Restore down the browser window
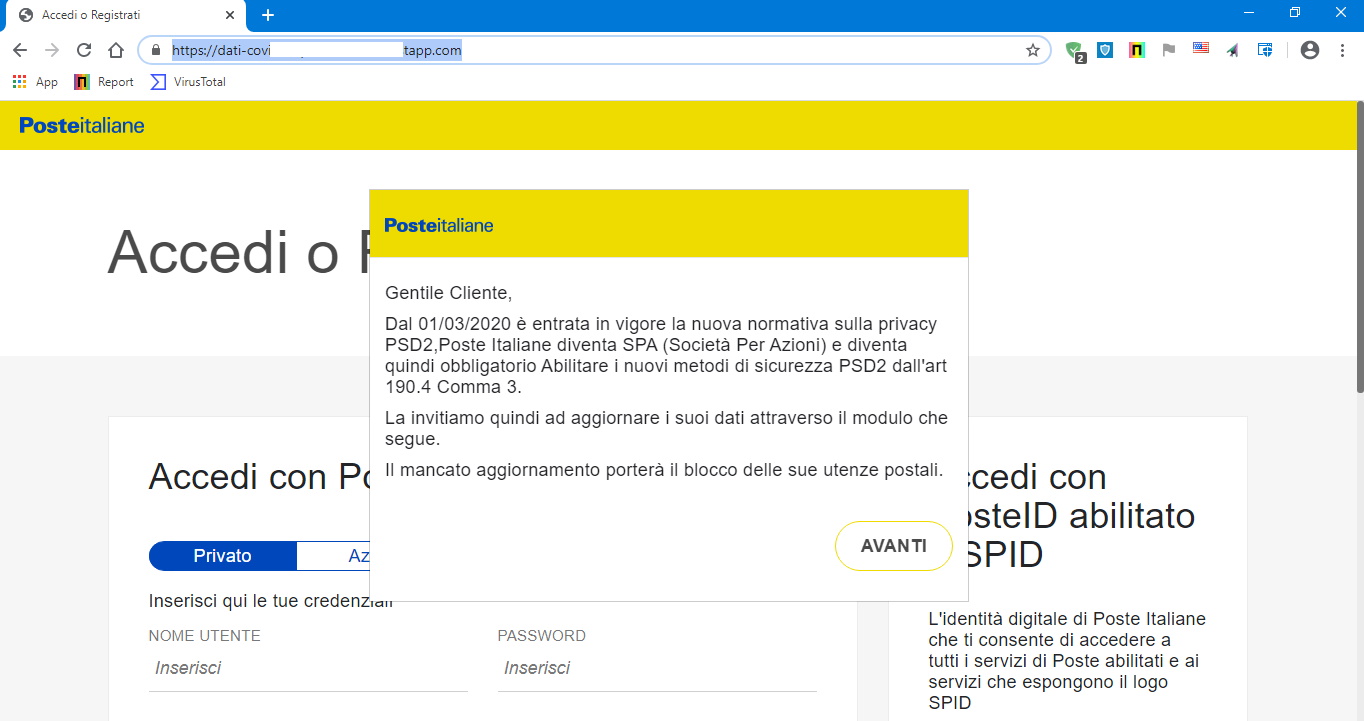Image resolution: width=1364 pixels, height=721 pixels. point(1295,13)
